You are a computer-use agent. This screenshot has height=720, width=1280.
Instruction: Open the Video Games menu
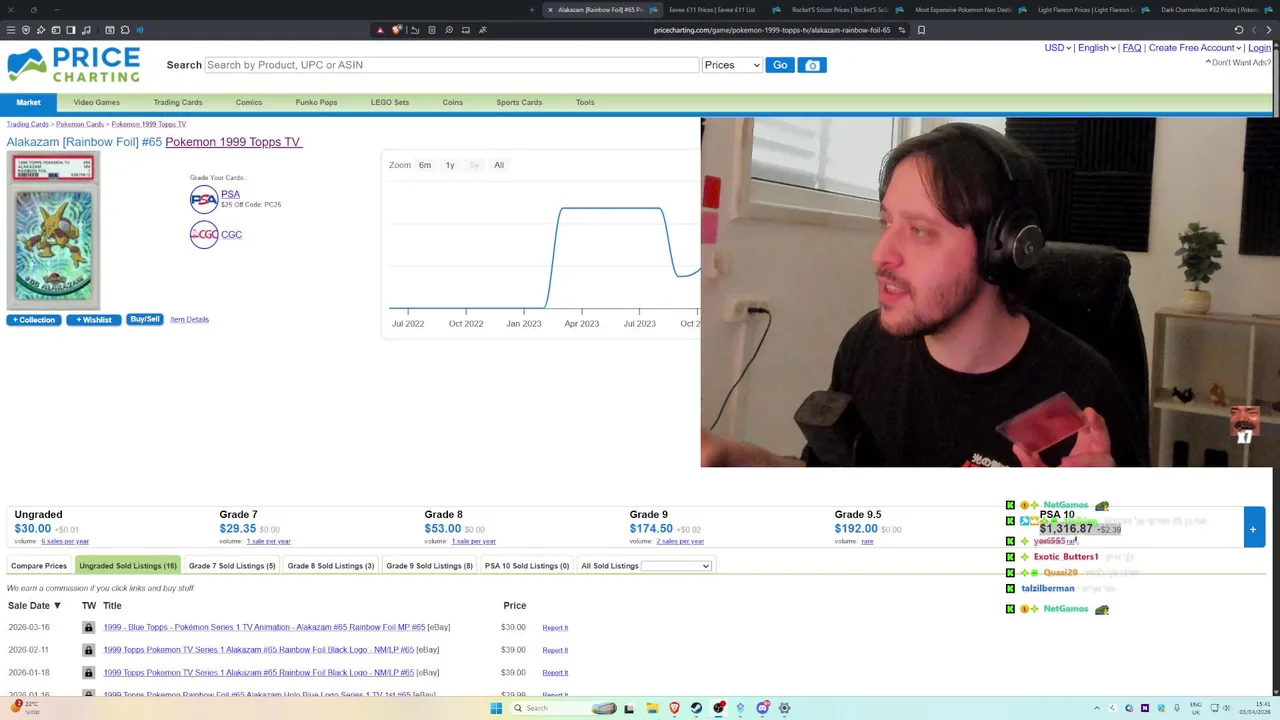pyautogui.click(x=96, y=103)
